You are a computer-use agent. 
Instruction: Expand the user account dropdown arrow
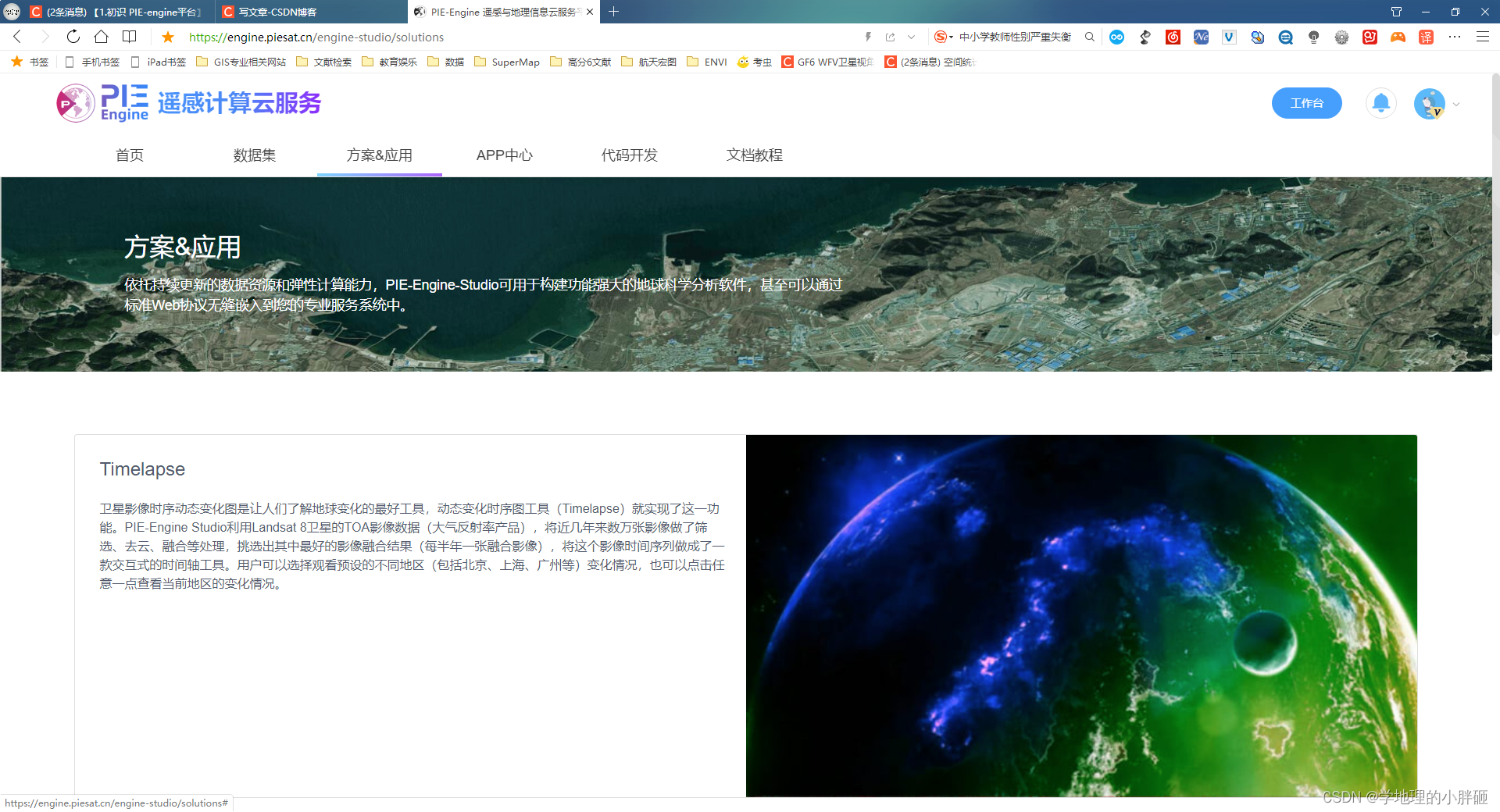point(1456,104)
